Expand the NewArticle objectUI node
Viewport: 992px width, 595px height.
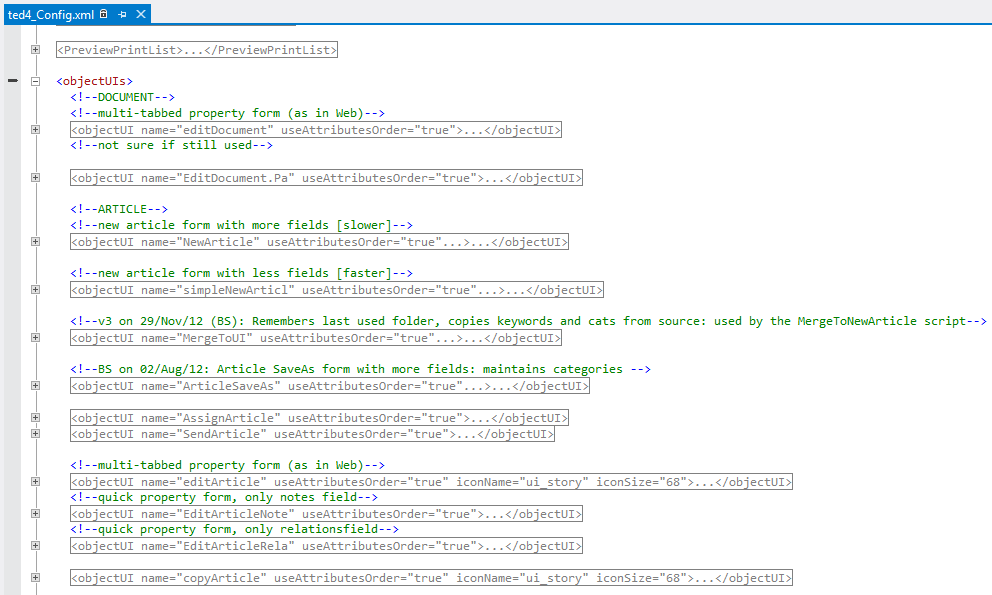pyautogui.click(x=35, y=241)
